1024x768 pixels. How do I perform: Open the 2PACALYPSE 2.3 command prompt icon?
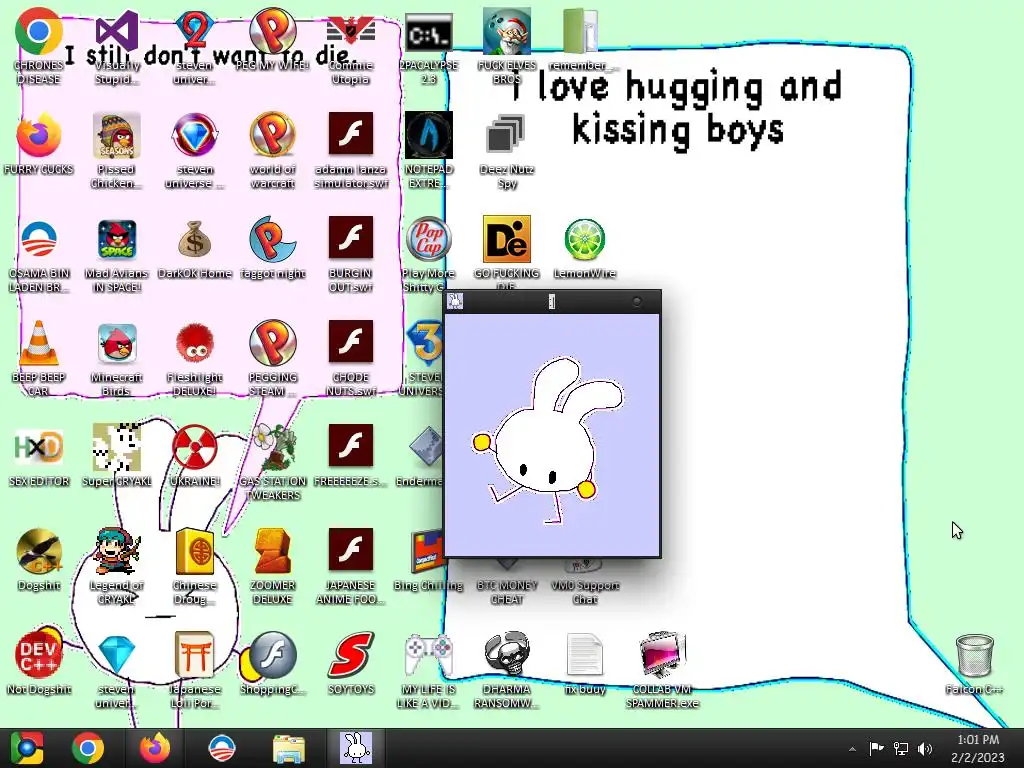pos(428,31)
